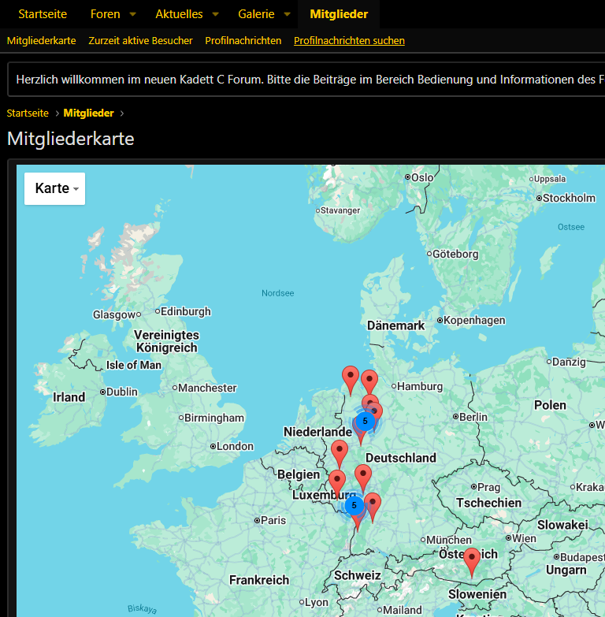Open the Startseite navigation tab
The image size is (605, 617).
(42, 14)
